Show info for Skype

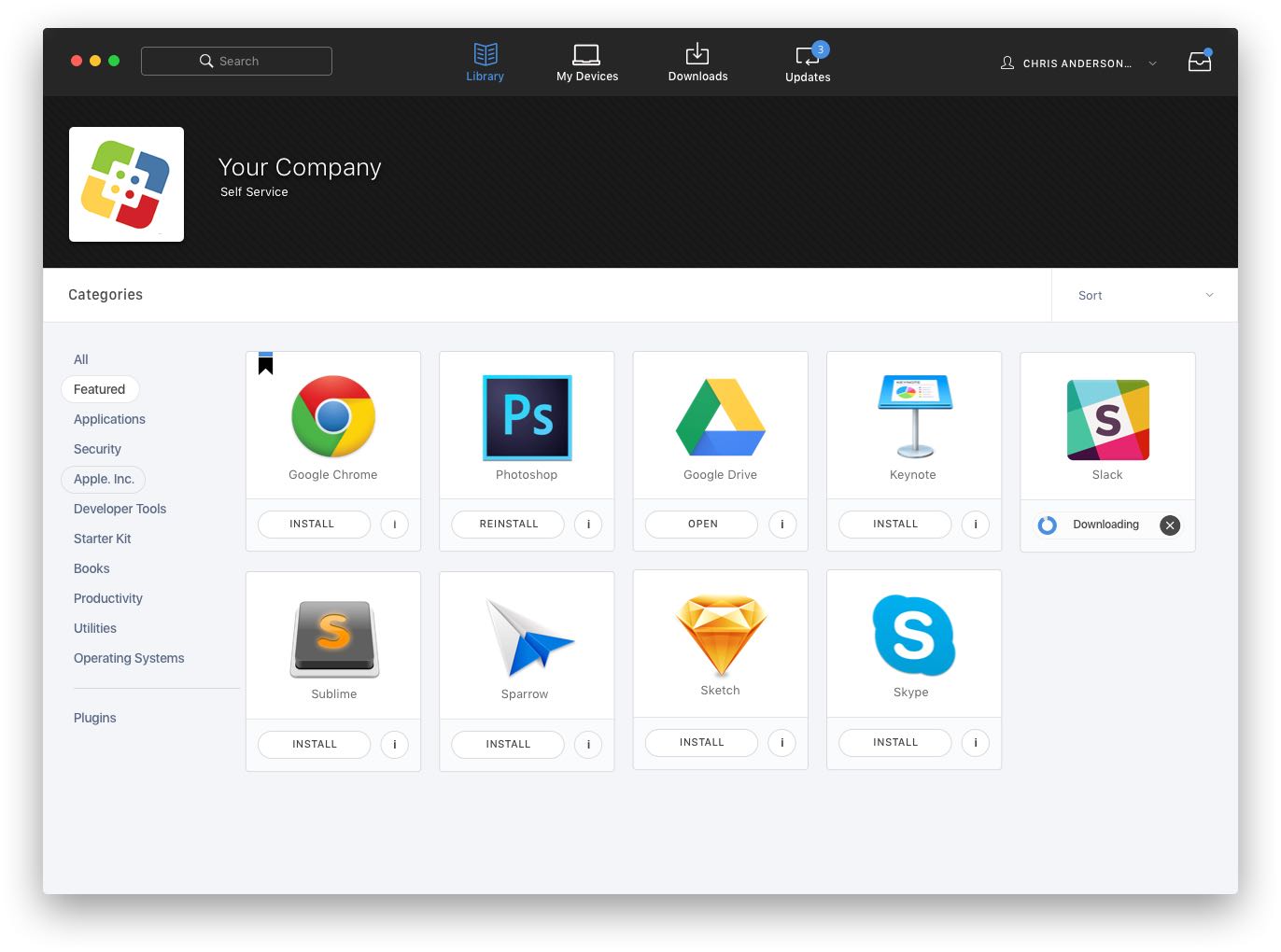click(x=975, y=743)
